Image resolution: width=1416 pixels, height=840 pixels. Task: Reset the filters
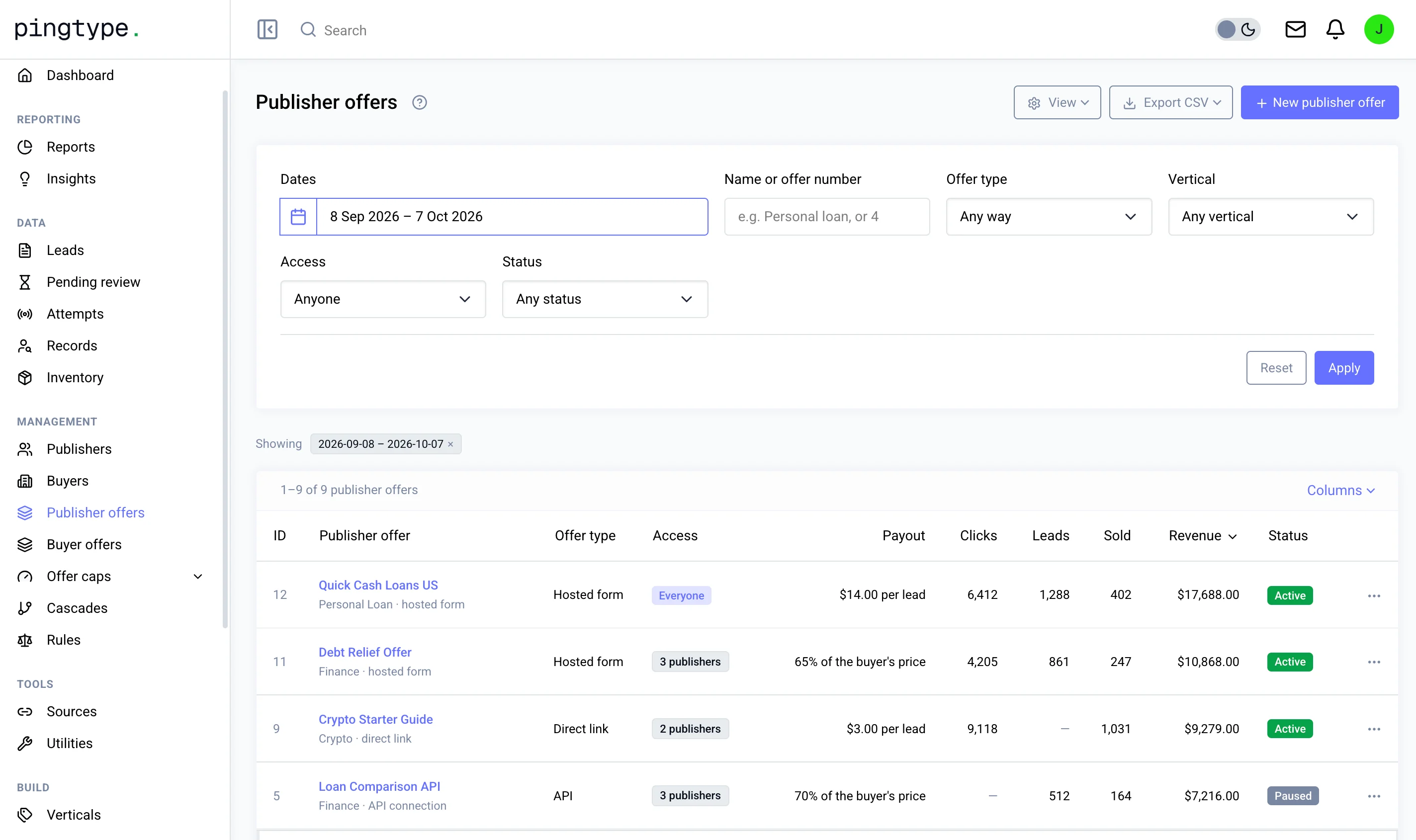(x=1276, y=368)
